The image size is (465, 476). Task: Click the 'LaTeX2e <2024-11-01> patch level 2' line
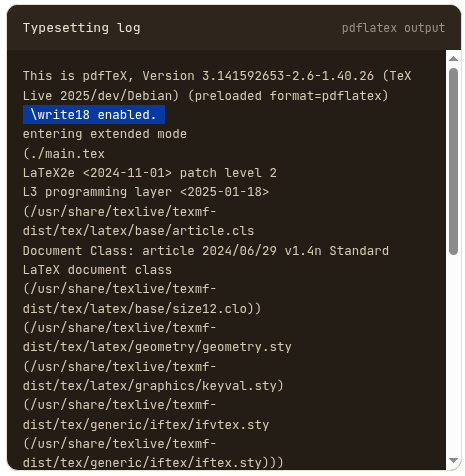coord(150,173)
